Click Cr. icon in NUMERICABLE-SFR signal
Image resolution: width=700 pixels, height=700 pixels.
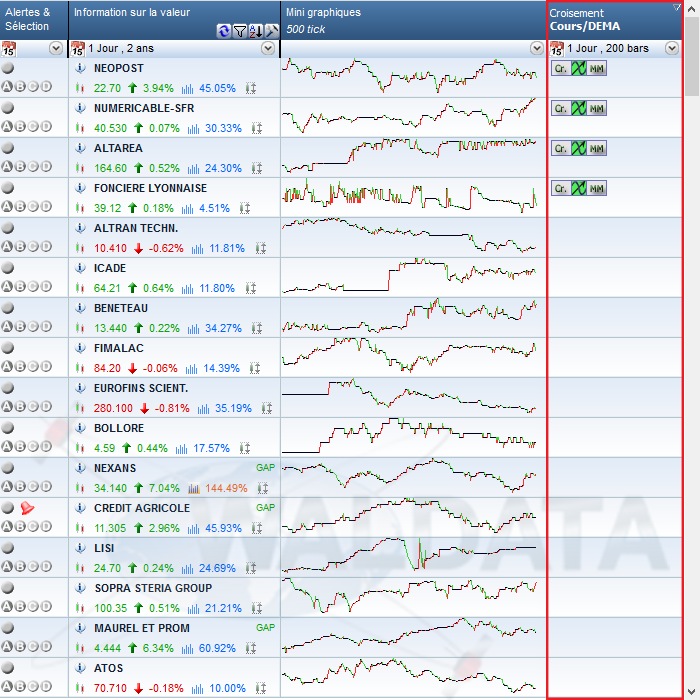561,108
